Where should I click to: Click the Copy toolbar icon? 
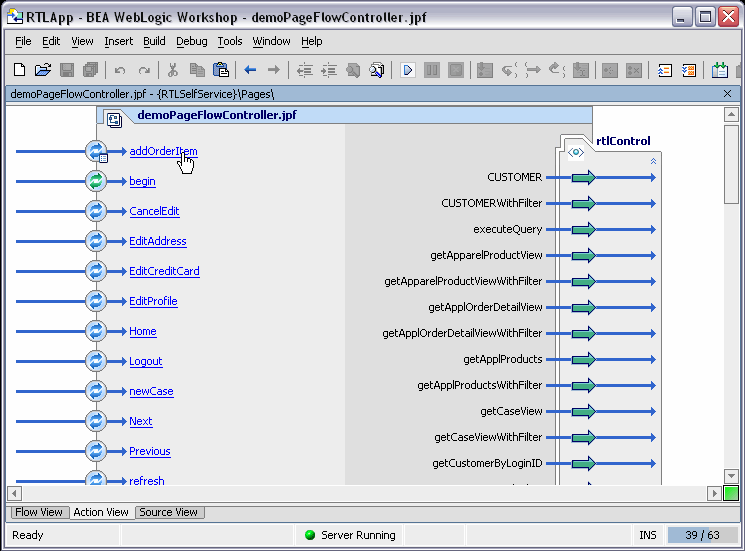[x=197, y=70]
